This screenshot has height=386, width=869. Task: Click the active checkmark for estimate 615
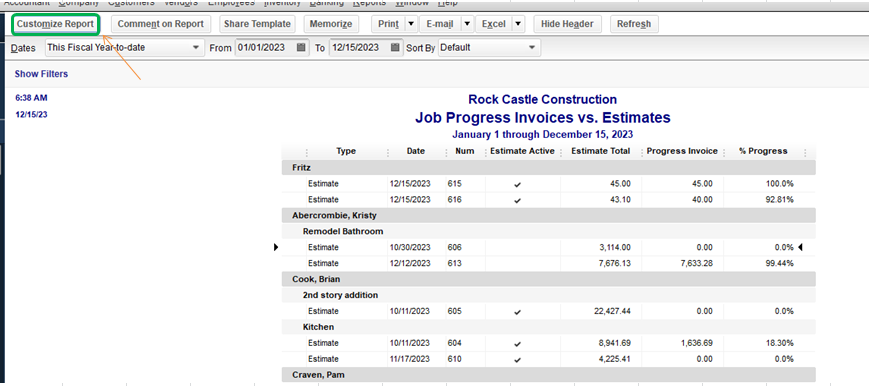[x=518, y=185]
